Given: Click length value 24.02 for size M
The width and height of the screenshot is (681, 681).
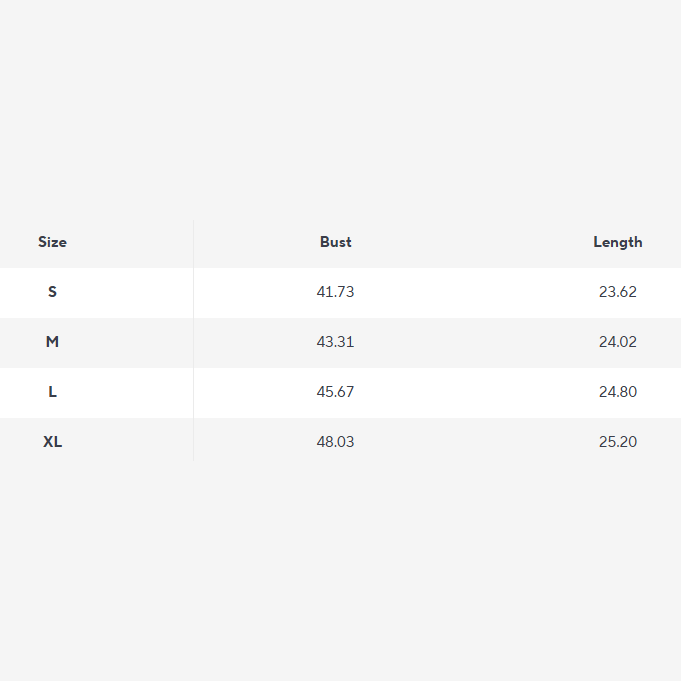Looking at the screenshot, I should pos(618,342).
